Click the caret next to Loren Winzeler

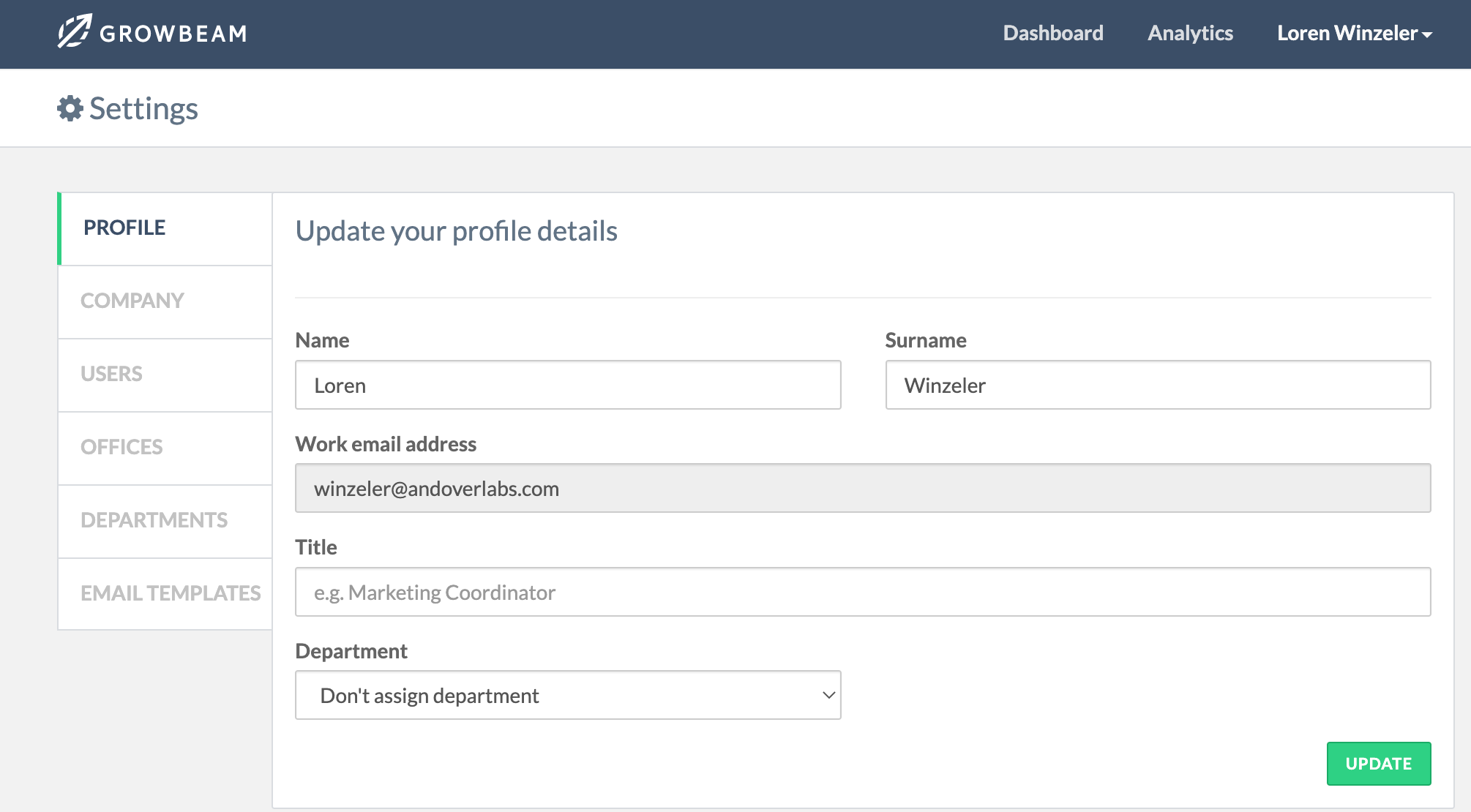(1427, 34)
